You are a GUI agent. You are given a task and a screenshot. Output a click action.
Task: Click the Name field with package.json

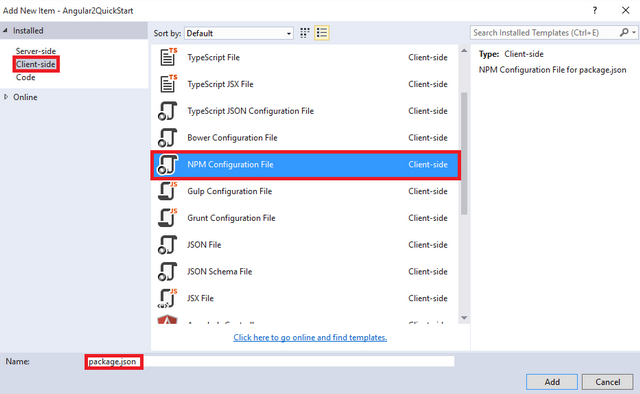[270, 361]
